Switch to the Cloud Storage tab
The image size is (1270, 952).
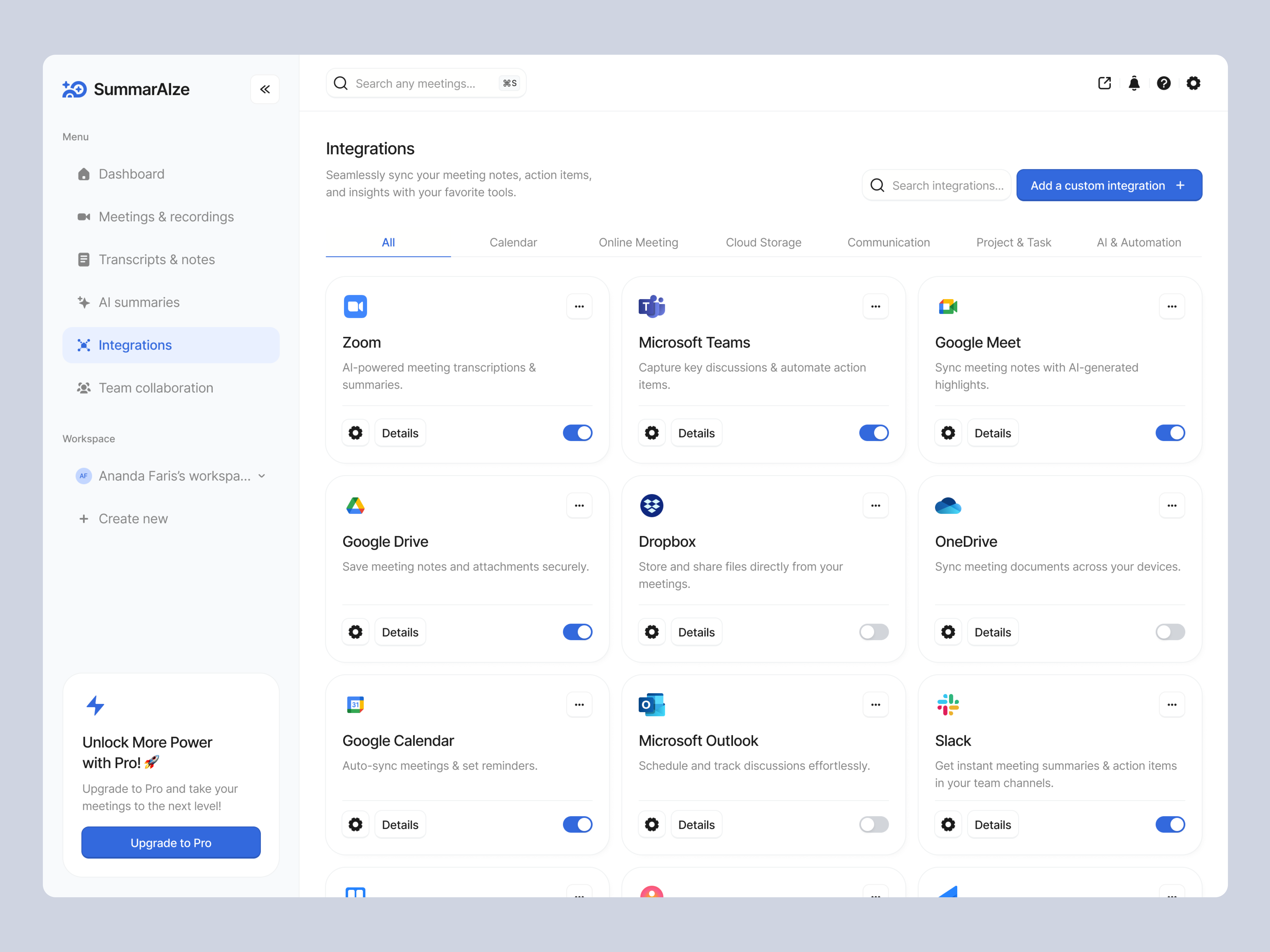(764, 242)
